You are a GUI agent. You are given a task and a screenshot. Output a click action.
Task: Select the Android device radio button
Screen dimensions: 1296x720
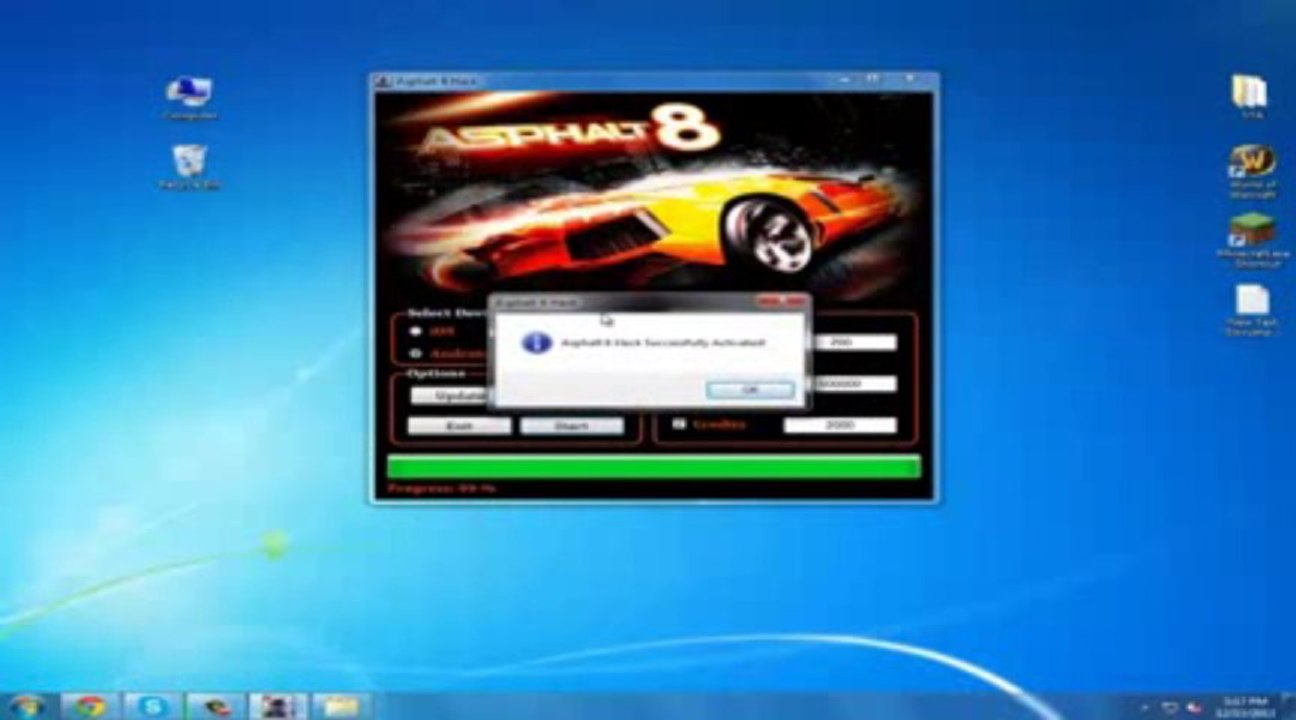(x=416, y=353)
